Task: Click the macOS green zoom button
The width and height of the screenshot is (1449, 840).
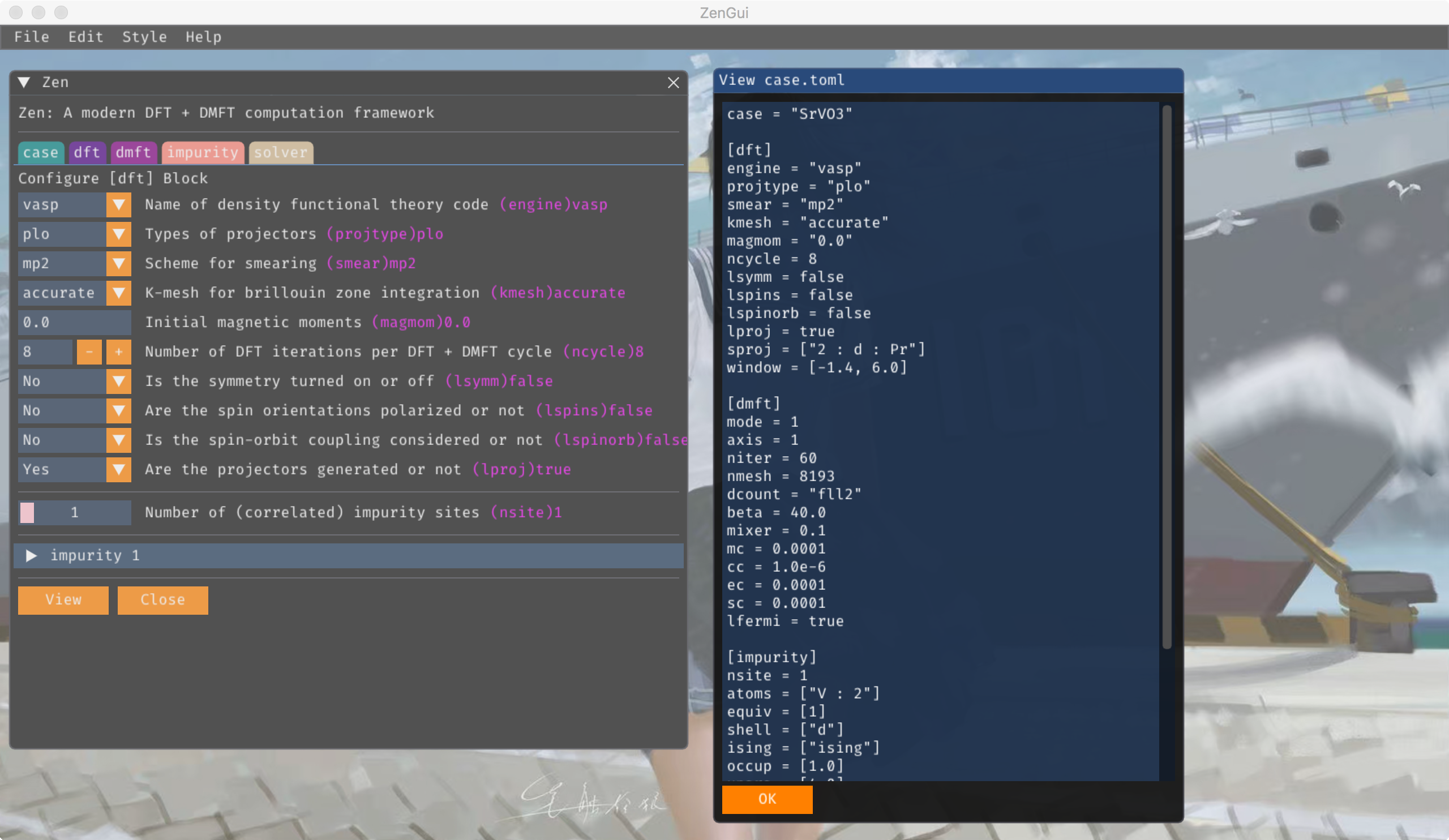Action: [x=61, y=12]
